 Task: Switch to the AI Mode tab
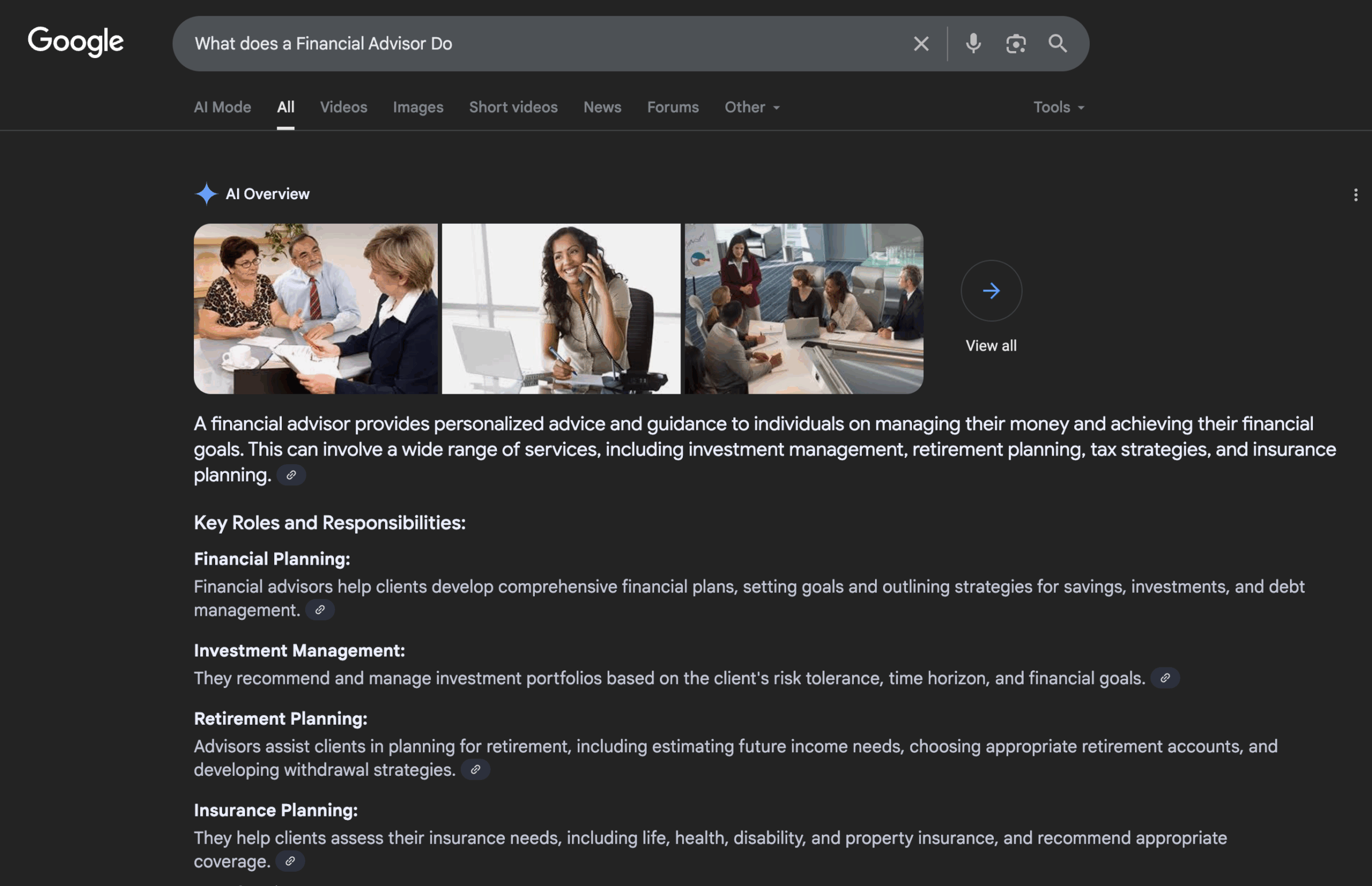tap(223, 107)
